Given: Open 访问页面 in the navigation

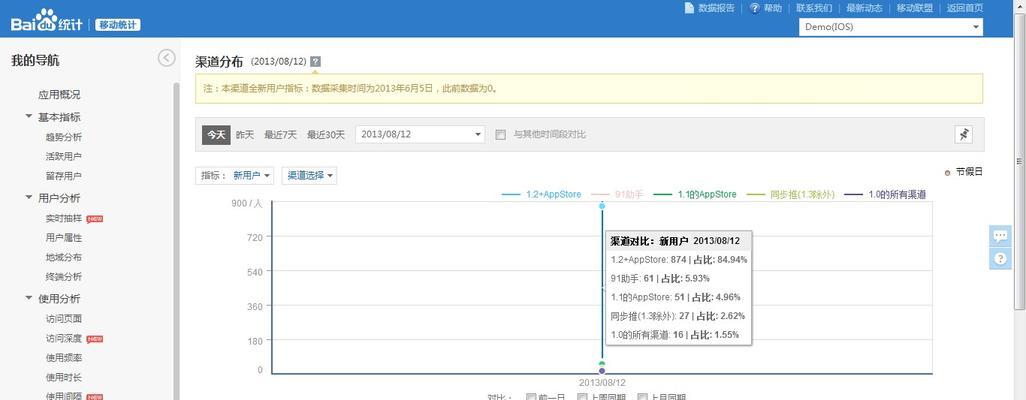Looking at the screenshot, I should [63, 319].
